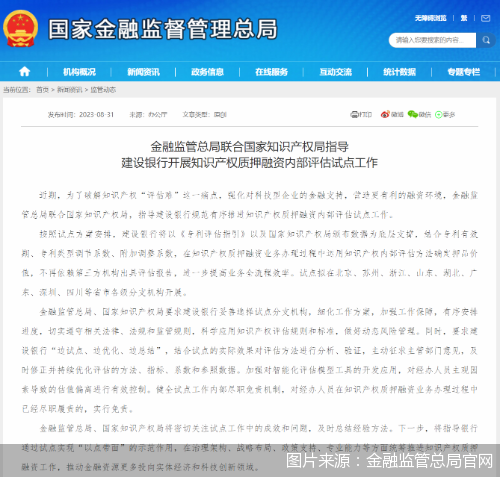This screenshot has height=477, width=500.
Task: Open the 专题专栏 menu
Action: 464,72
